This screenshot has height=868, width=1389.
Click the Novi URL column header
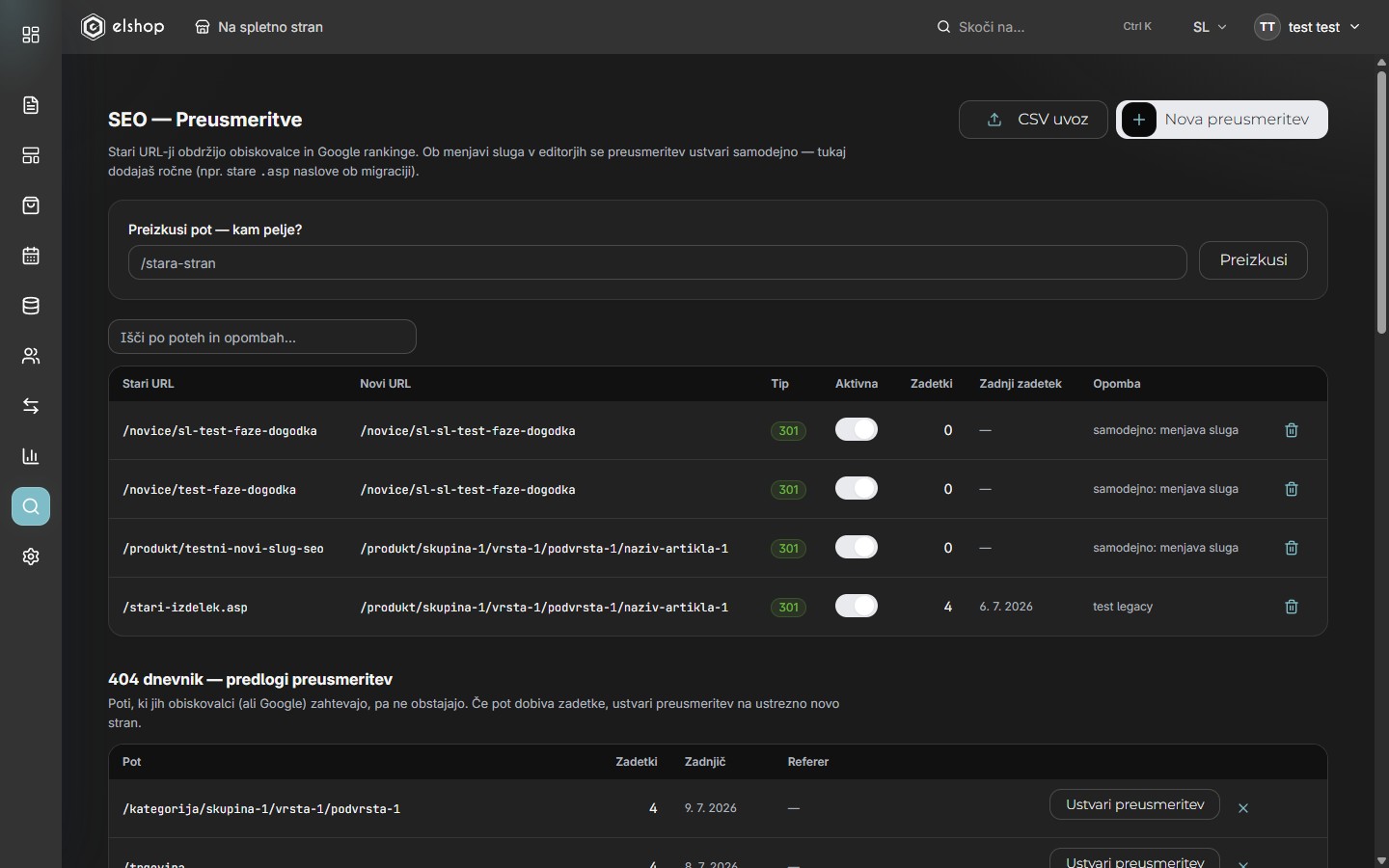pyautogui.click(x=385, y=384)
